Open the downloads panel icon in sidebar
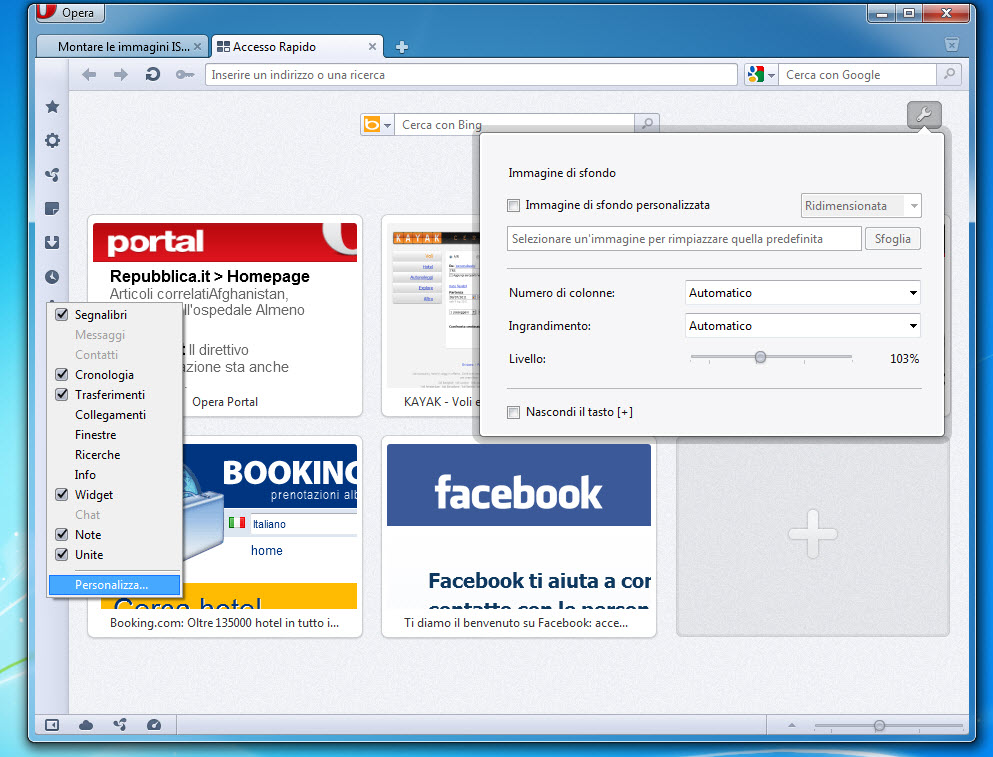The width and height of the screenshot is (993, 757). tap(52, 243)
